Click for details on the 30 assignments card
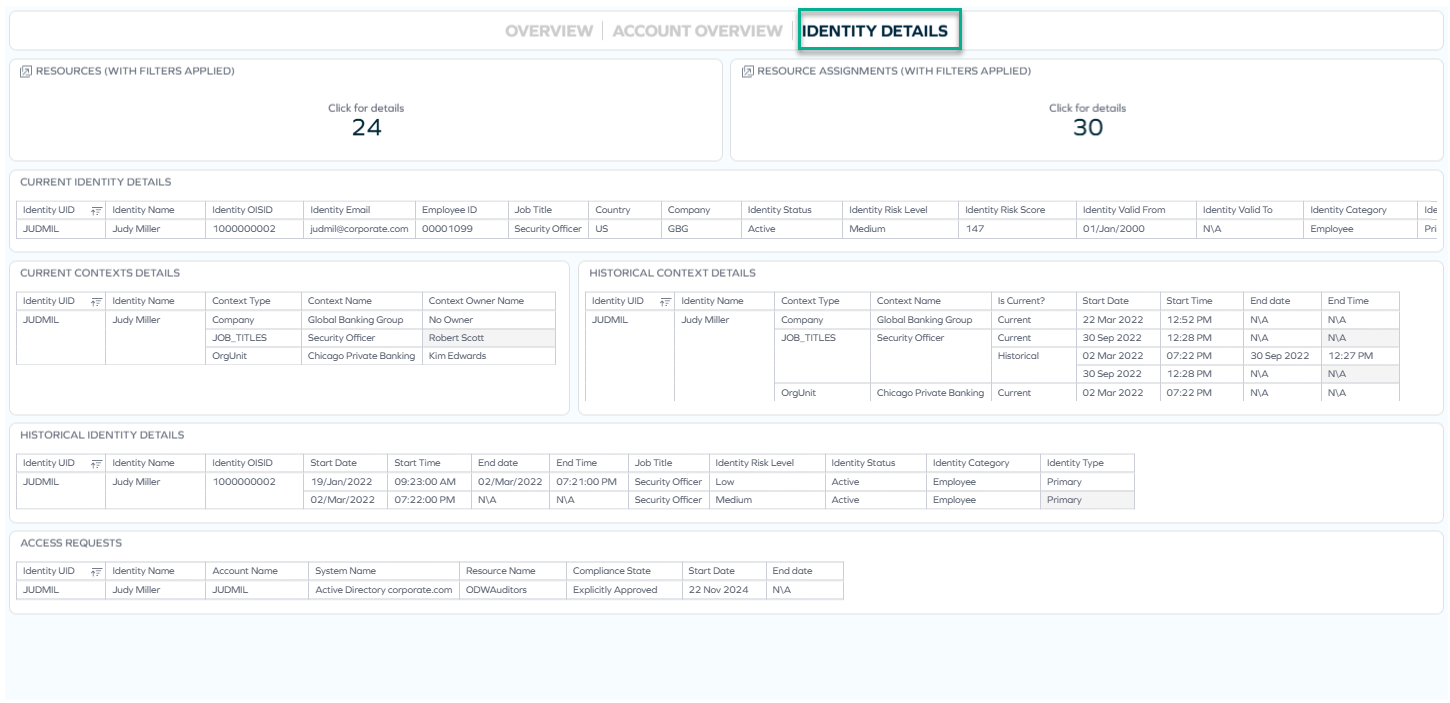 point(1088,113)
